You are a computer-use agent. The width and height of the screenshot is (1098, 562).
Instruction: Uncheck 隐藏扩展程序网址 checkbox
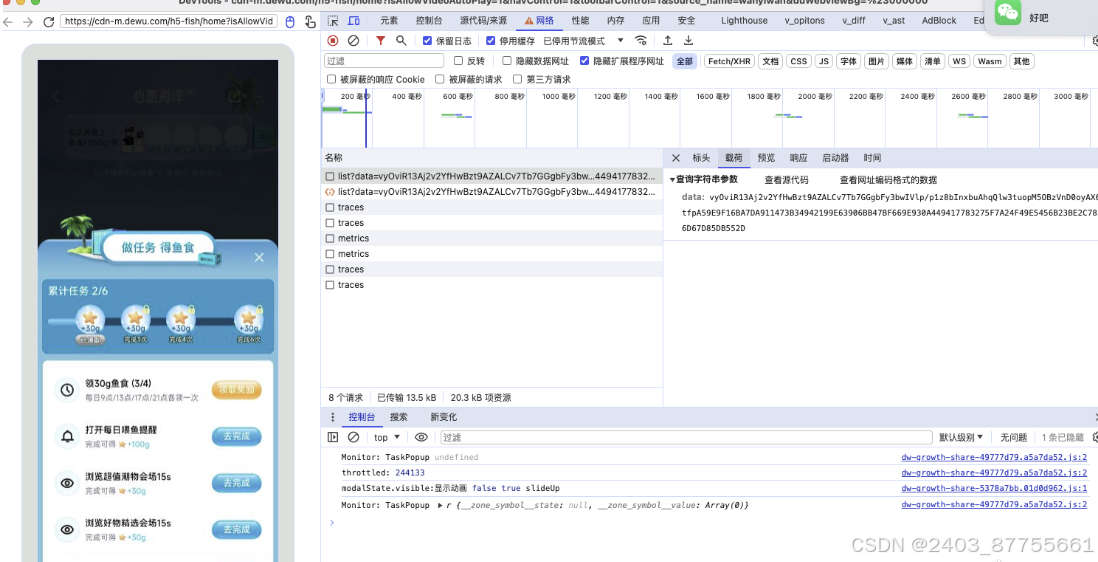[585, 61]
